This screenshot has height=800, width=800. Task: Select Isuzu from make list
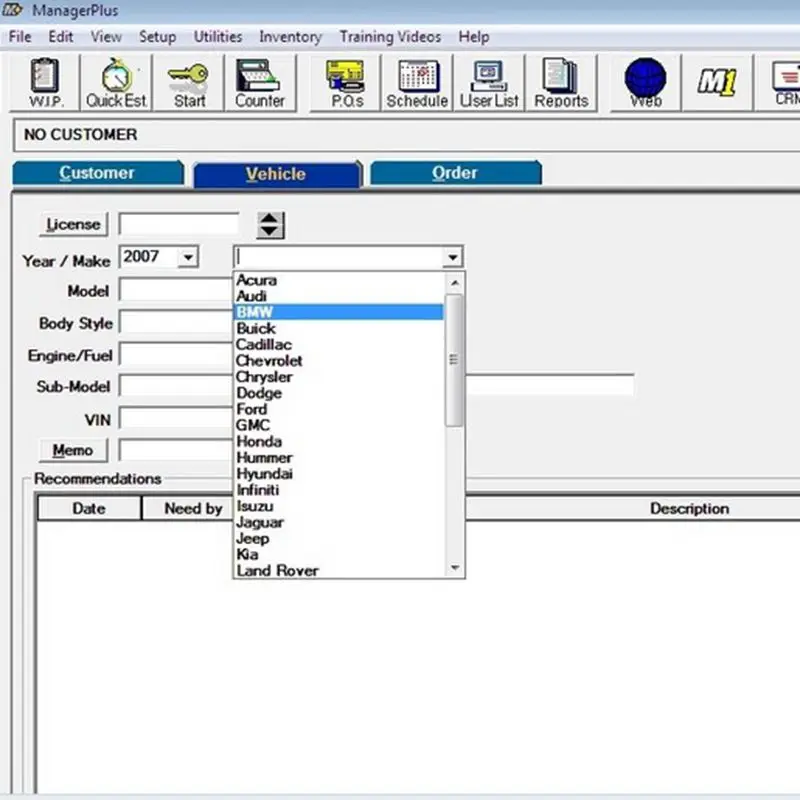tap(339, 506)
